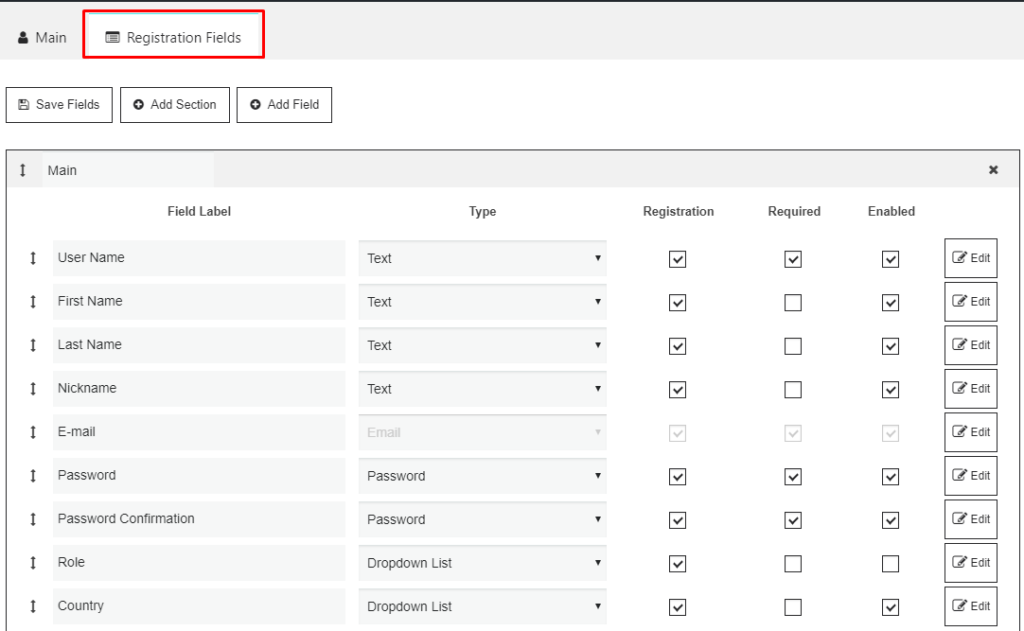Click the drag icon for Last Name row
The image size is (1024, 631).
coord(32,345)
